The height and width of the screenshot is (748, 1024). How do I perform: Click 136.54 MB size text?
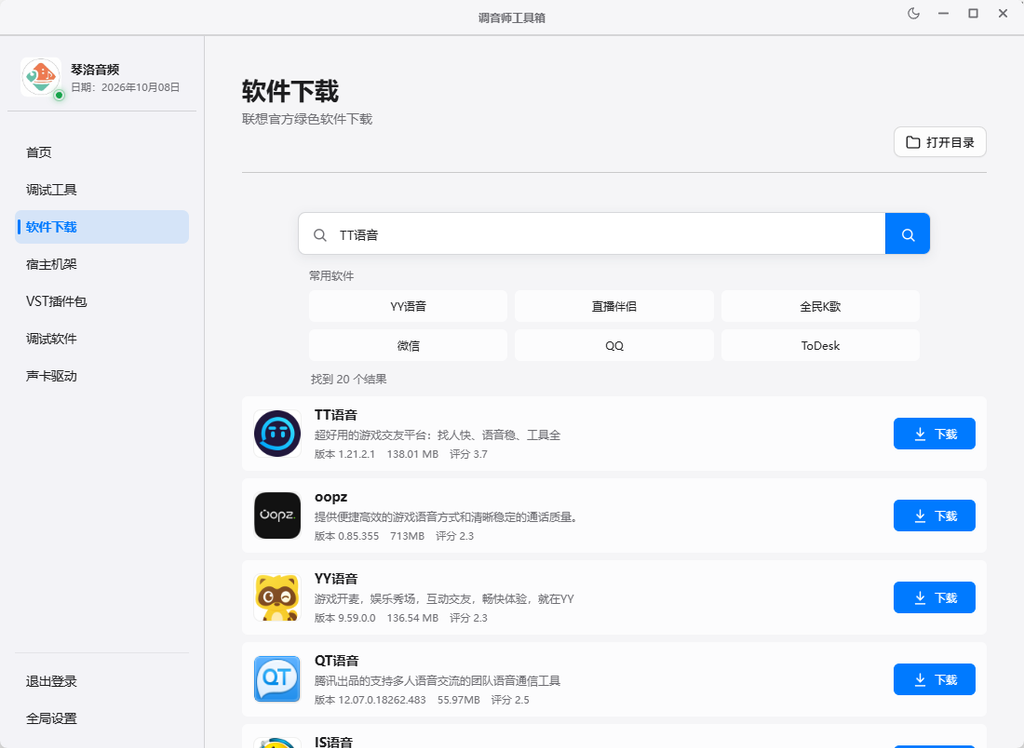coord(413,618)
